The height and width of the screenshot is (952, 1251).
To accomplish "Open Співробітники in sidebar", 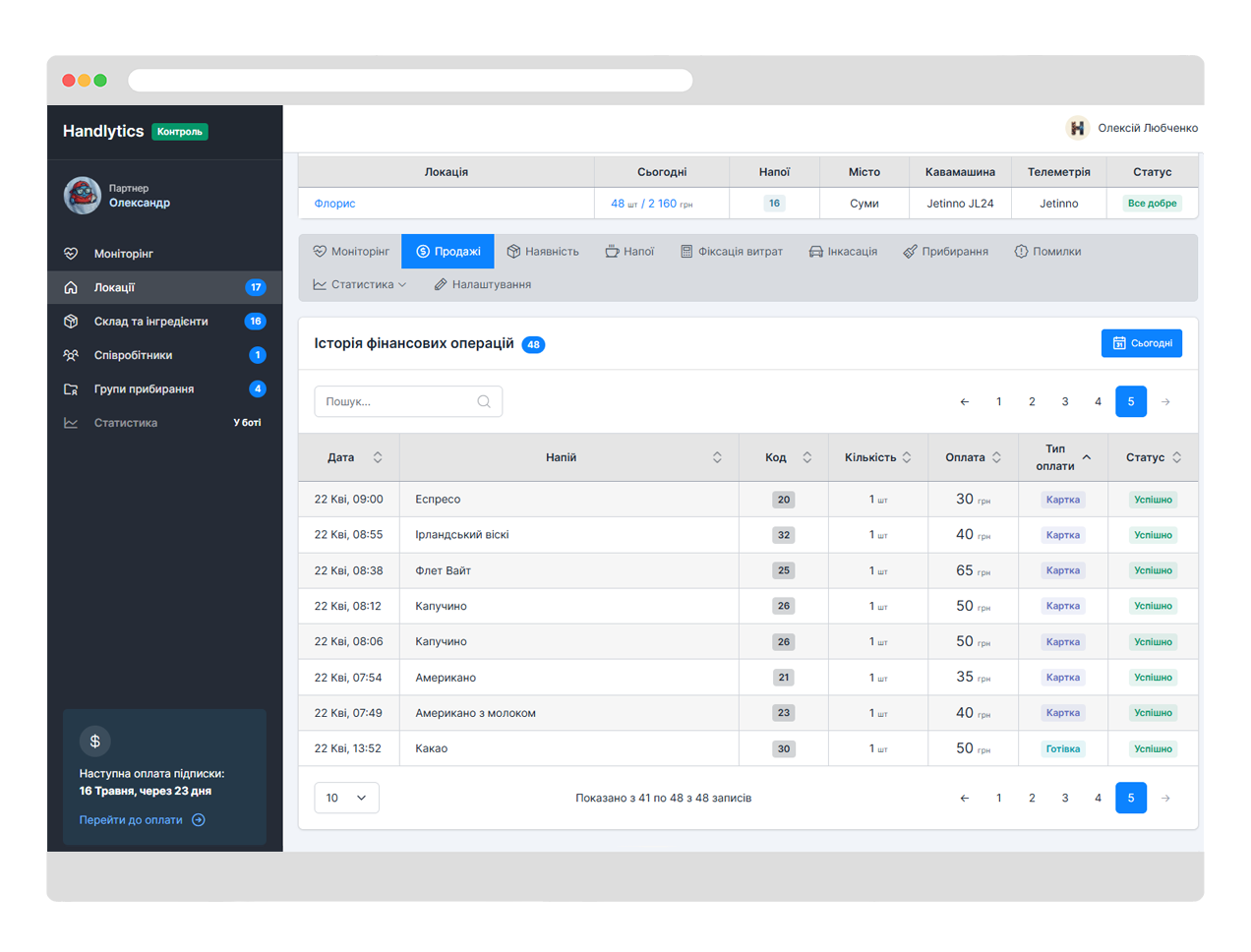I will (165, 355).
